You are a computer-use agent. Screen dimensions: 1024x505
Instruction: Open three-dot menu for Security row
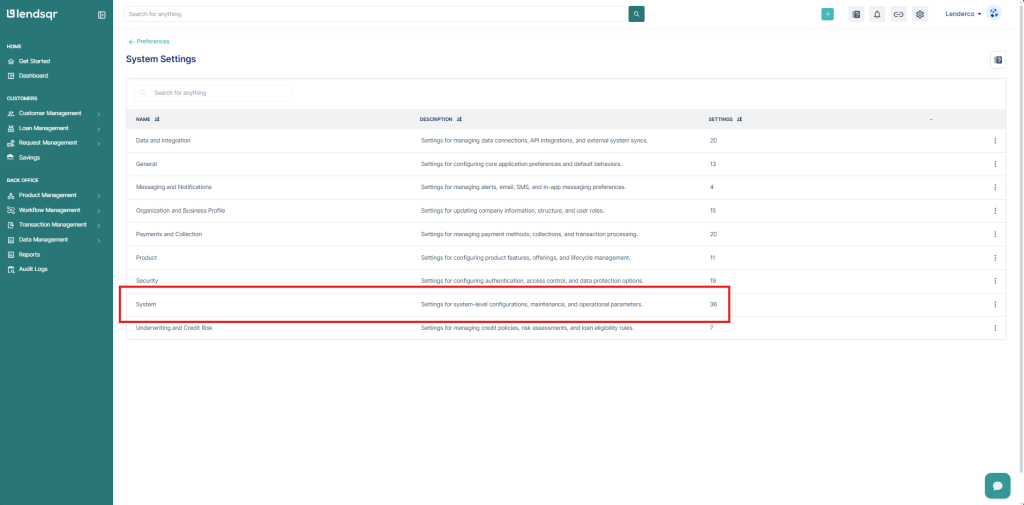click(995, 281)
